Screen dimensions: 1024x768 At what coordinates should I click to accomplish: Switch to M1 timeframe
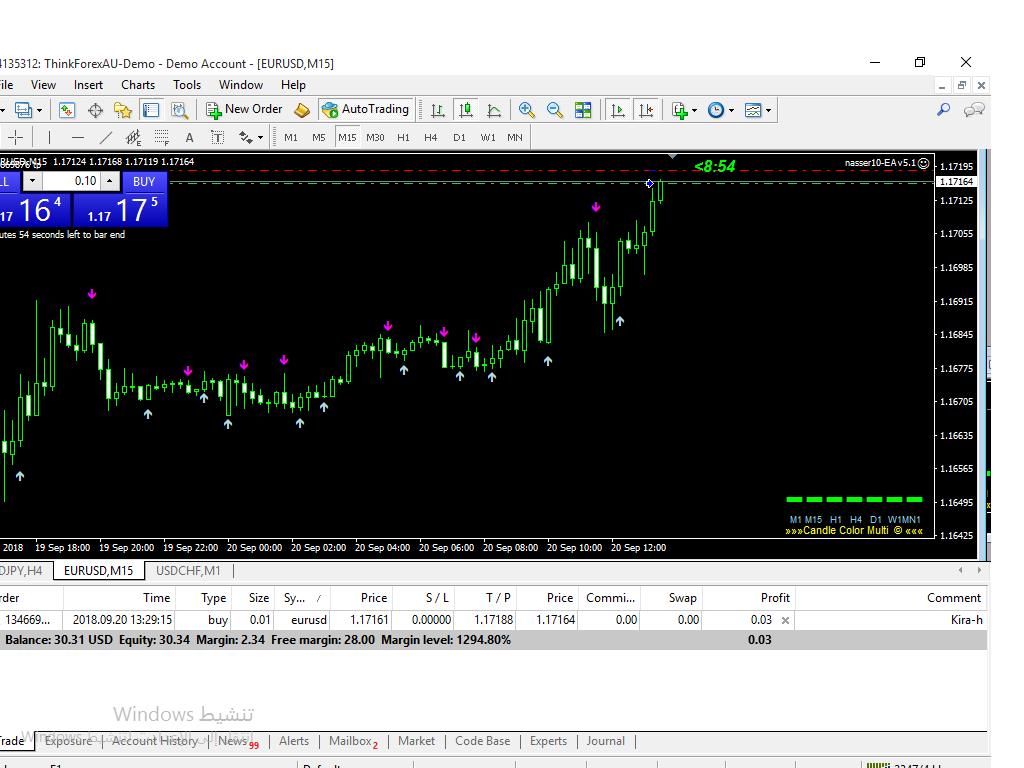click(x=291, y=137)
